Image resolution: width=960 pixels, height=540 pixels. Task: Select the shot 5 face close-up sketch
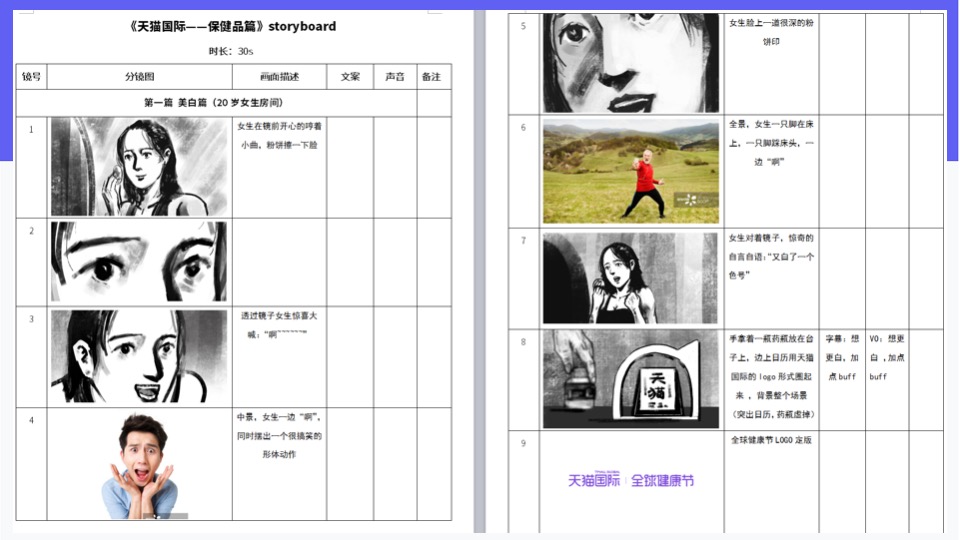coord(630,62)
